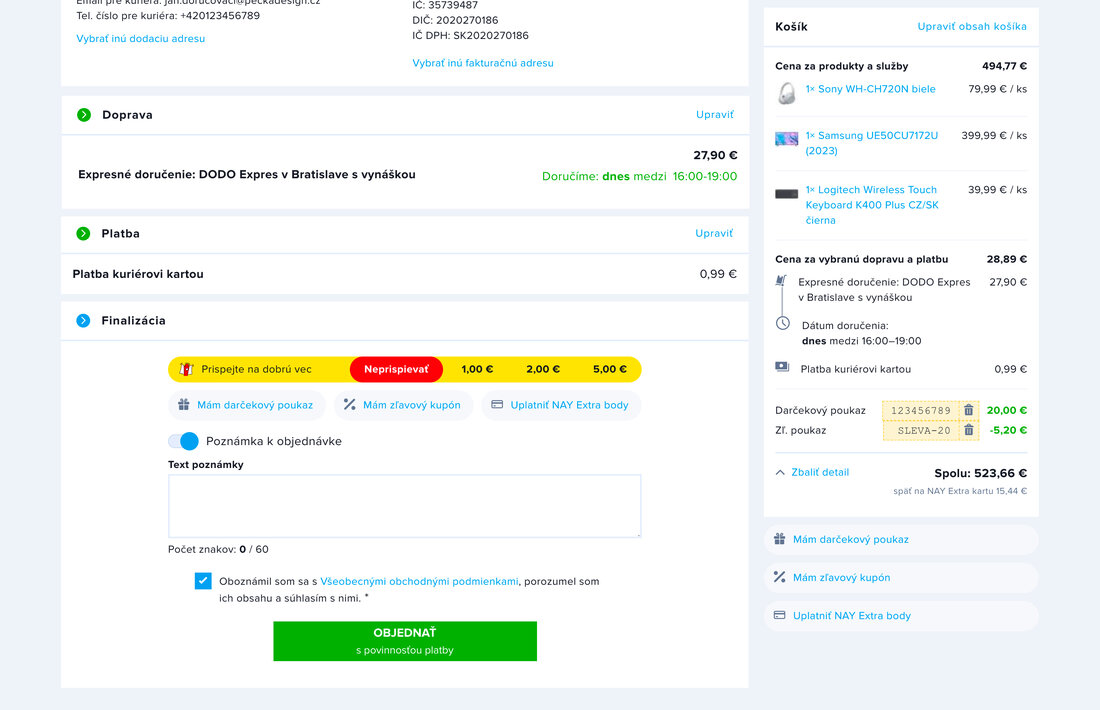Open Mám darčekový poukaz under the cart summary

[850, 539]
